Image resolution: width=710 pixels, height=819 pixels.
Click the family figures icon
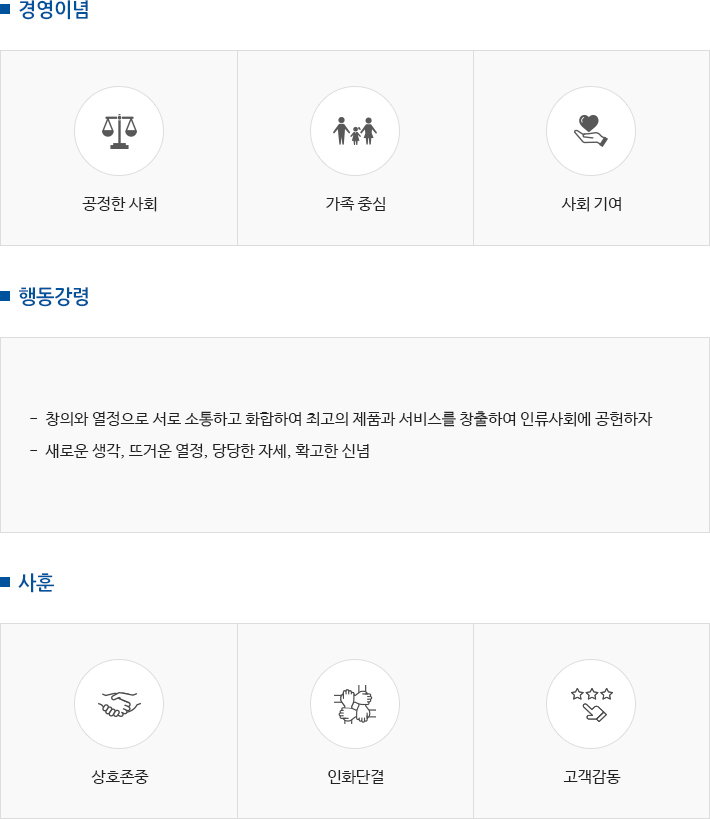(355, 131)
